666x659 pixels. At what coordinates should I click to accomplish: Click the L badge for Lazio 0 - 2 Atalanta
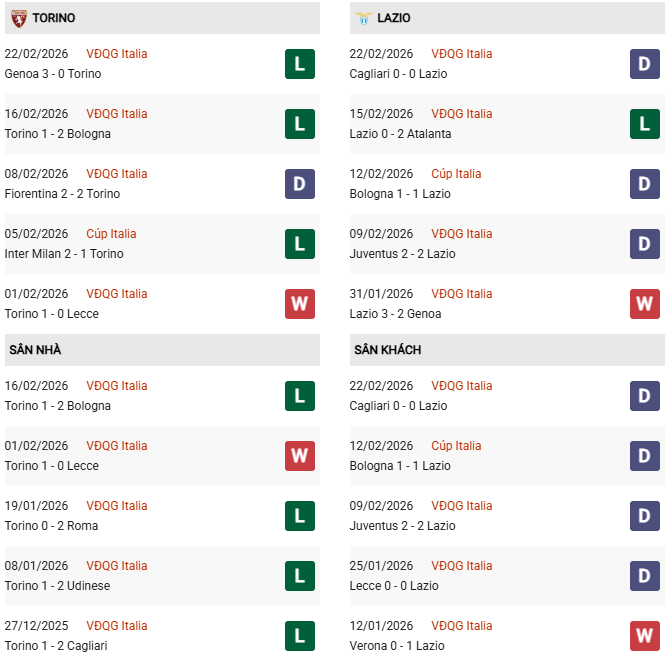(x=645, y=124)
